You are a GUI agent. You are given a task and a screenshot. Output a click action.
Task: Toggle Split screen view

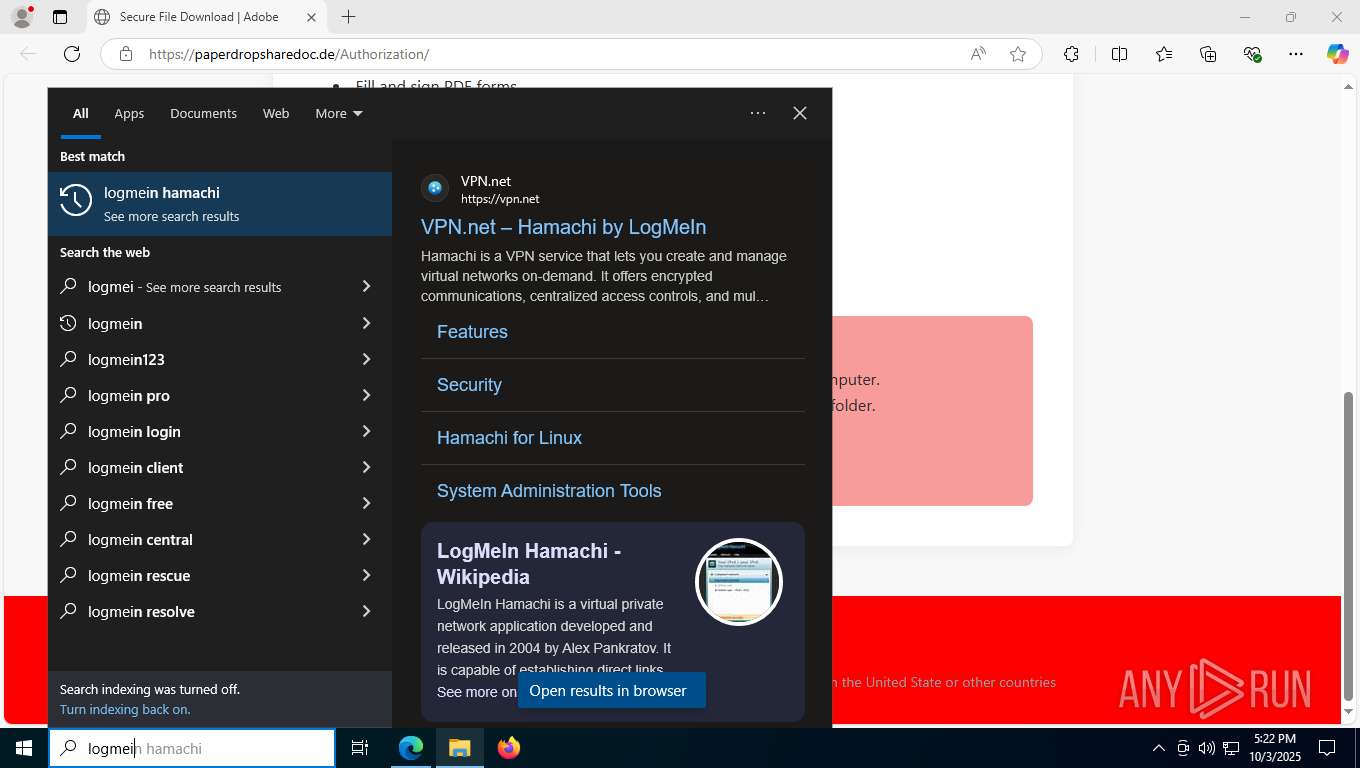point(1119,54)
